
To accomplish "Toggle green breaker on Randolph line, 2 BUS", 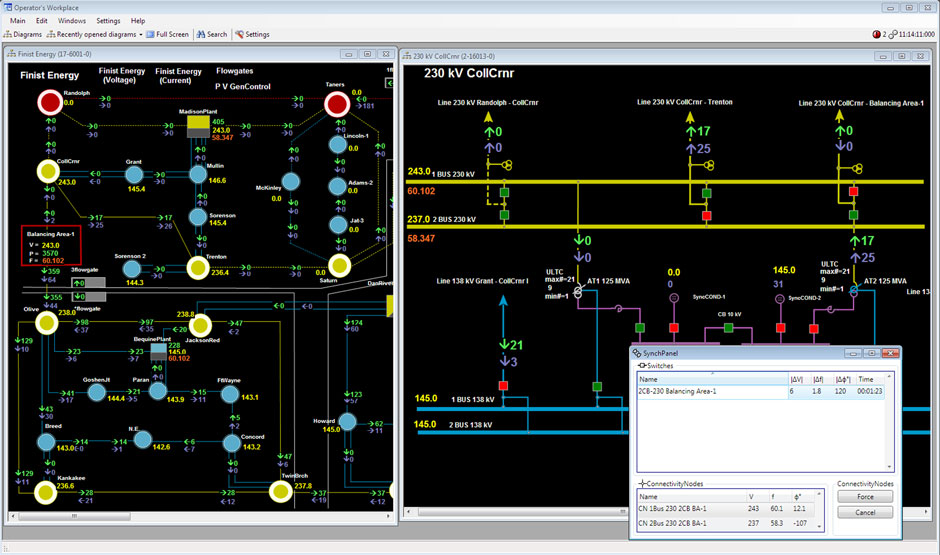I will [x=504, y=215].
